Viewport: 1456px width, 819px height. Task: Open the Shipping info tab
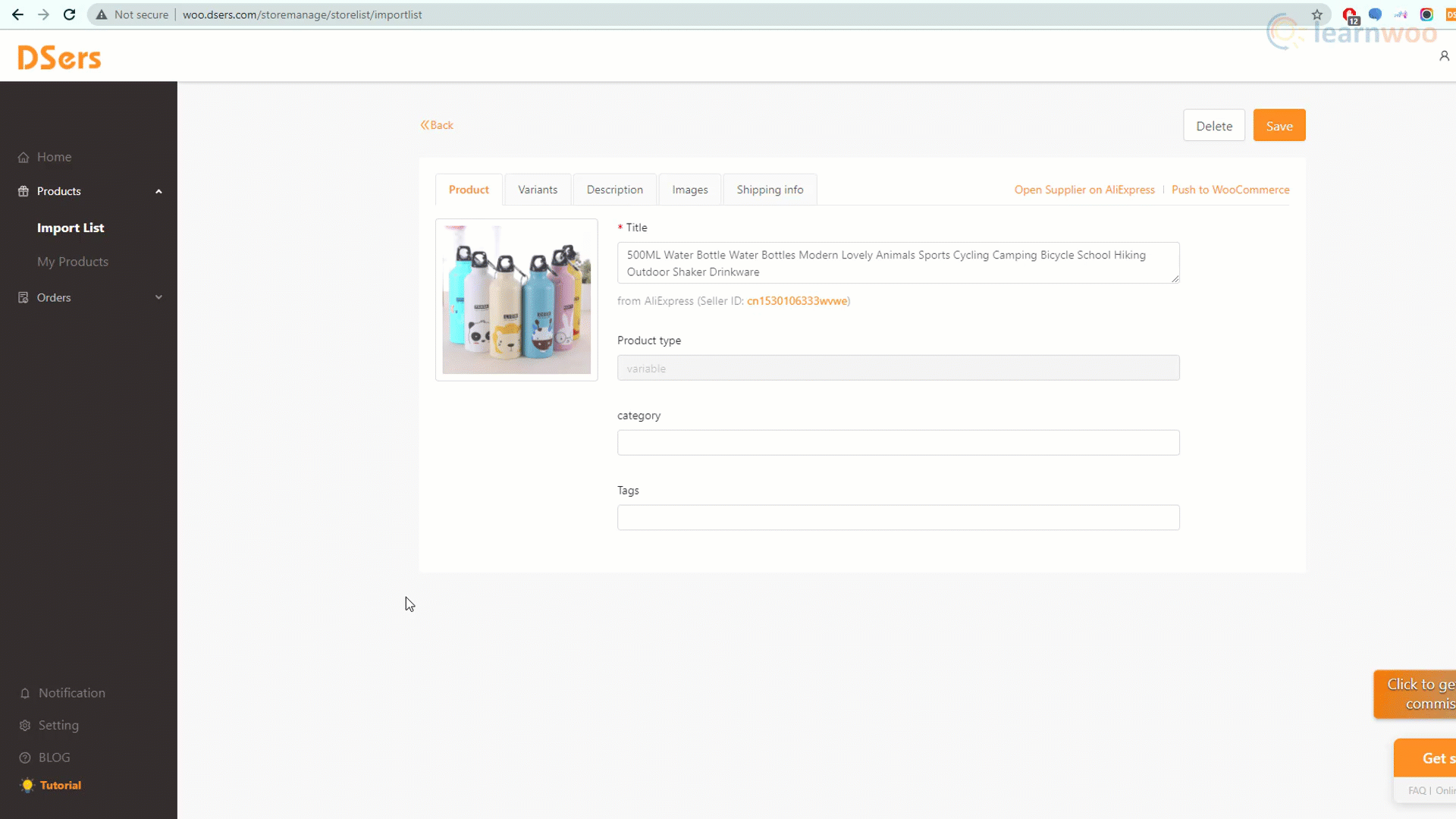(770, 190)
